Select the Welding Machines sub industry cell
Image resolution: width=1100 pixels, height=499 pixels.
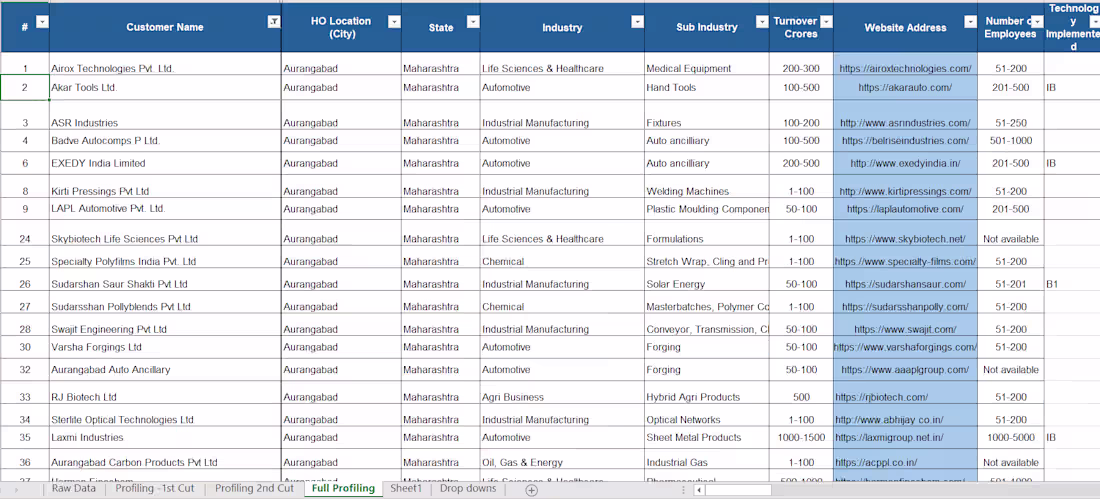(x=706, y=187)
